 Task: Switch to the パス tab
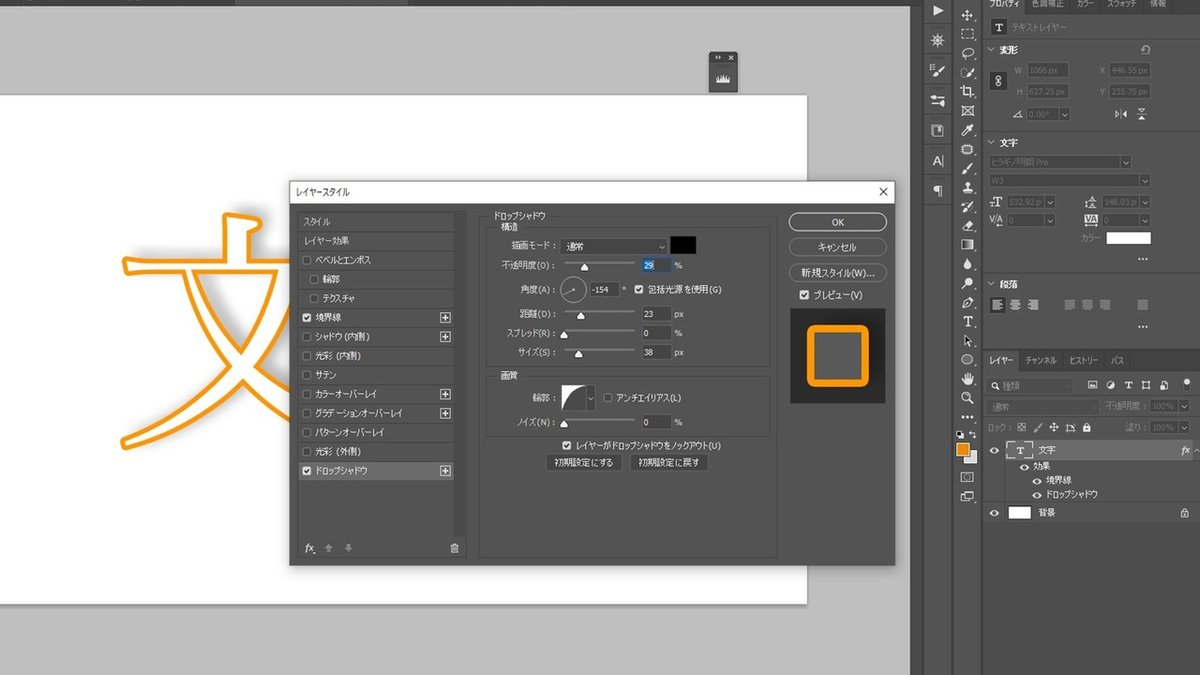[x=1117, y=360]
